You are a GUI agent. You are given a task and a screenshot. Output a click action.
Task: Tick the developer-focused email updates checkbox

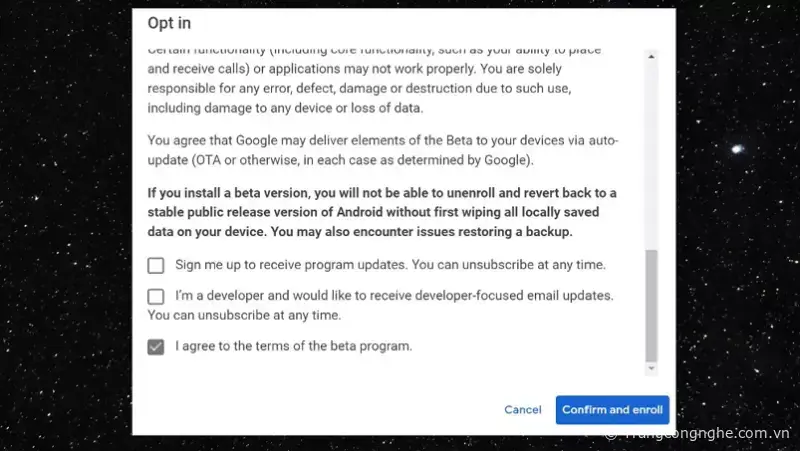click(x=156, y=296)
